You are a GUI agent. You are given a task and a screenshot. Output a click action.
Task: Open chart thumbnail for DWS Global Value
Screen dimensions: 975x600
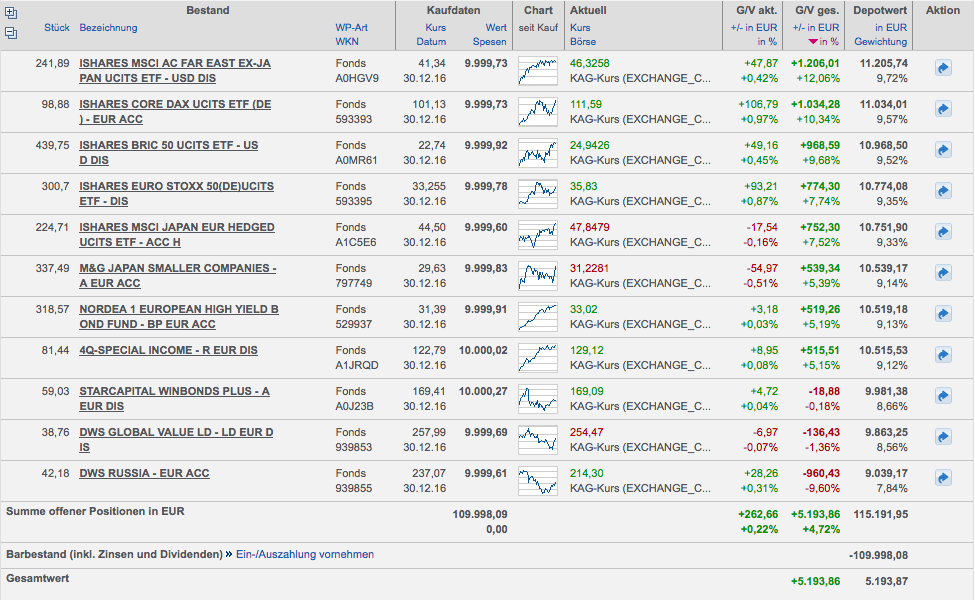[538, 440]
